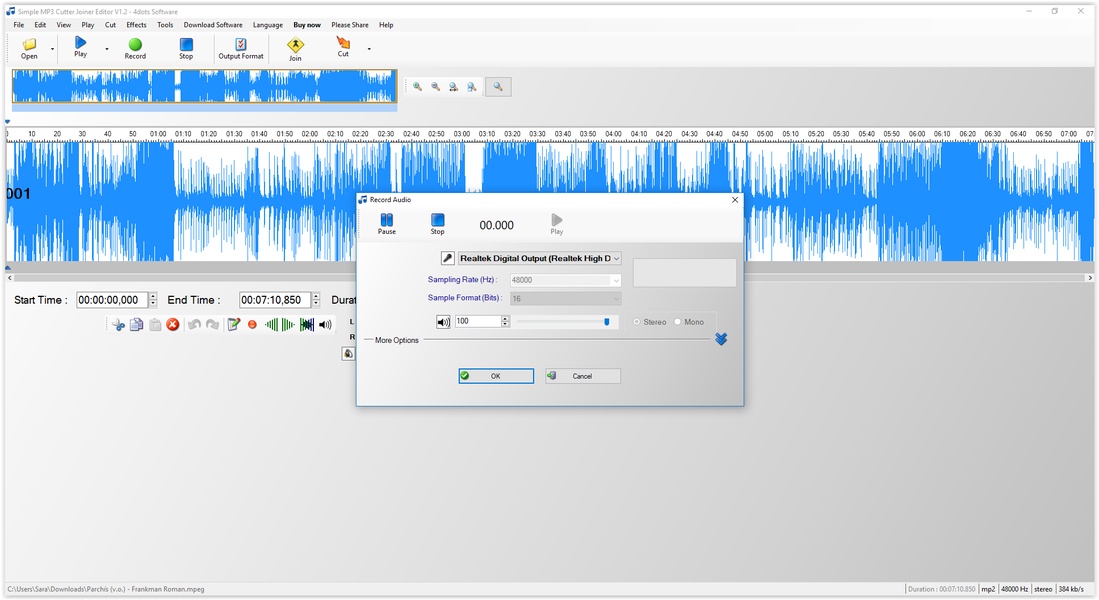Click the scissors cut icon below the waveform

coord(119,325)
